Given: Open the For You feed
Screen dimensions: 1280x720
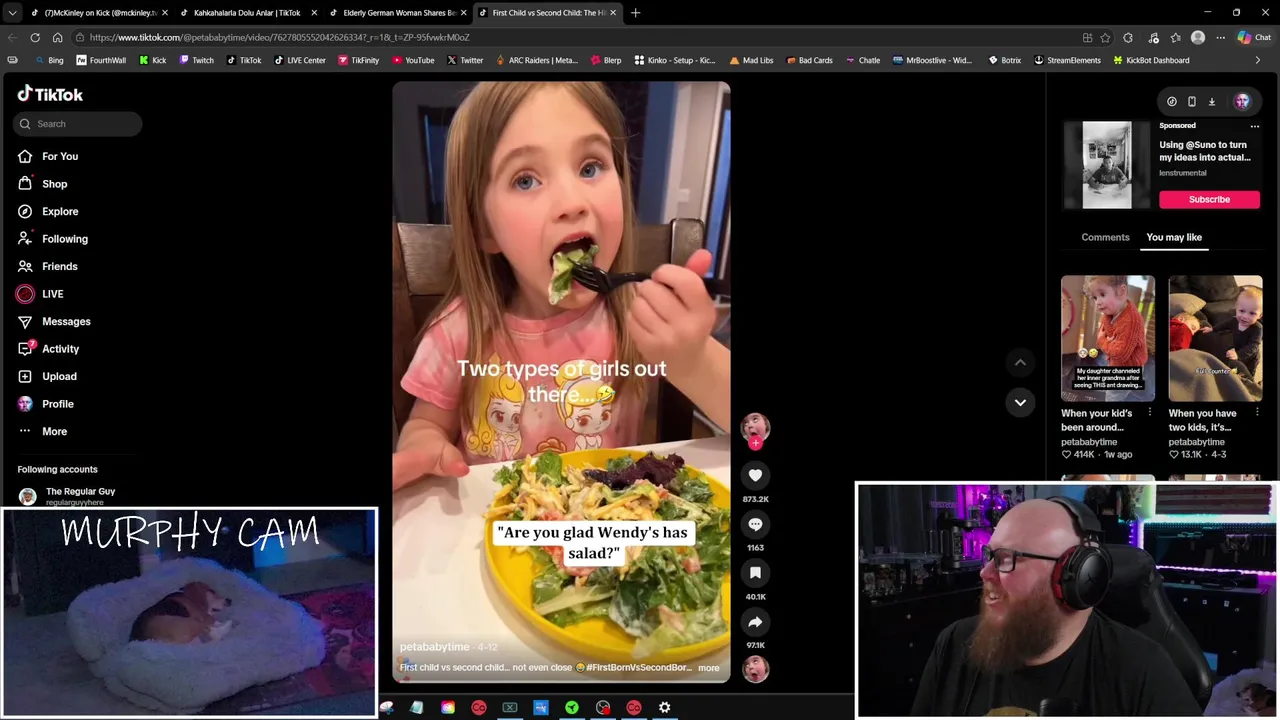Looking at the screenshot, I should [x=47, y=156].
